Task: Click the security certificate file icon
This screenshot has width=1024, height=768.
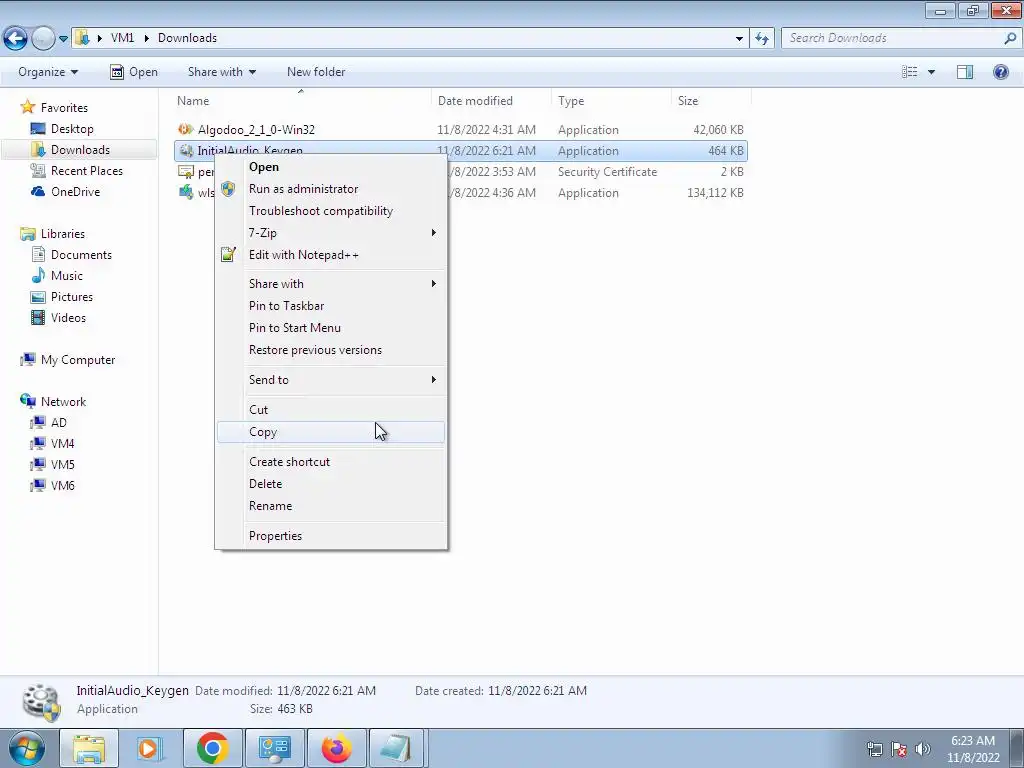Action: (185, 172)
